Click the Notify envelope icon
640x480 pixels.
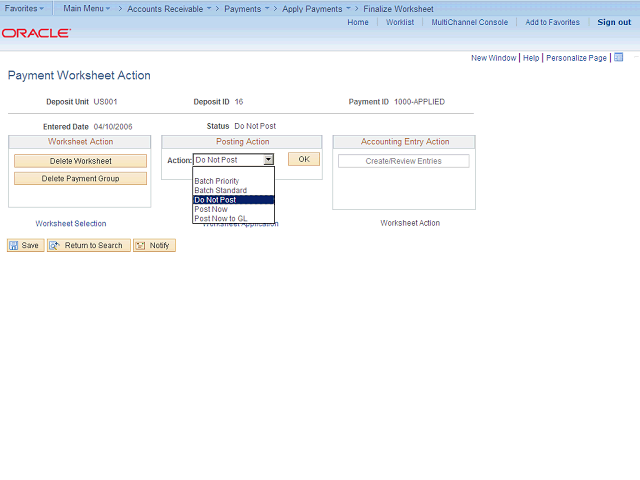[x=140, y=245]
